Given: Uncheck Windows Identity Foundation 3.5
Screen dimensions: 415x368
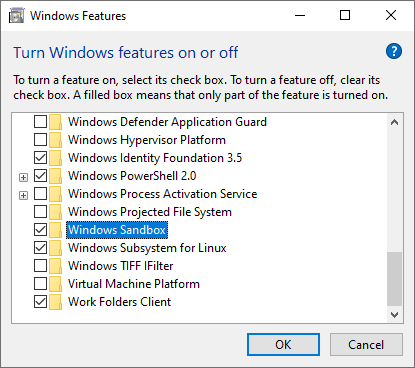Looking at the screenshot, I should pos(40,158).
